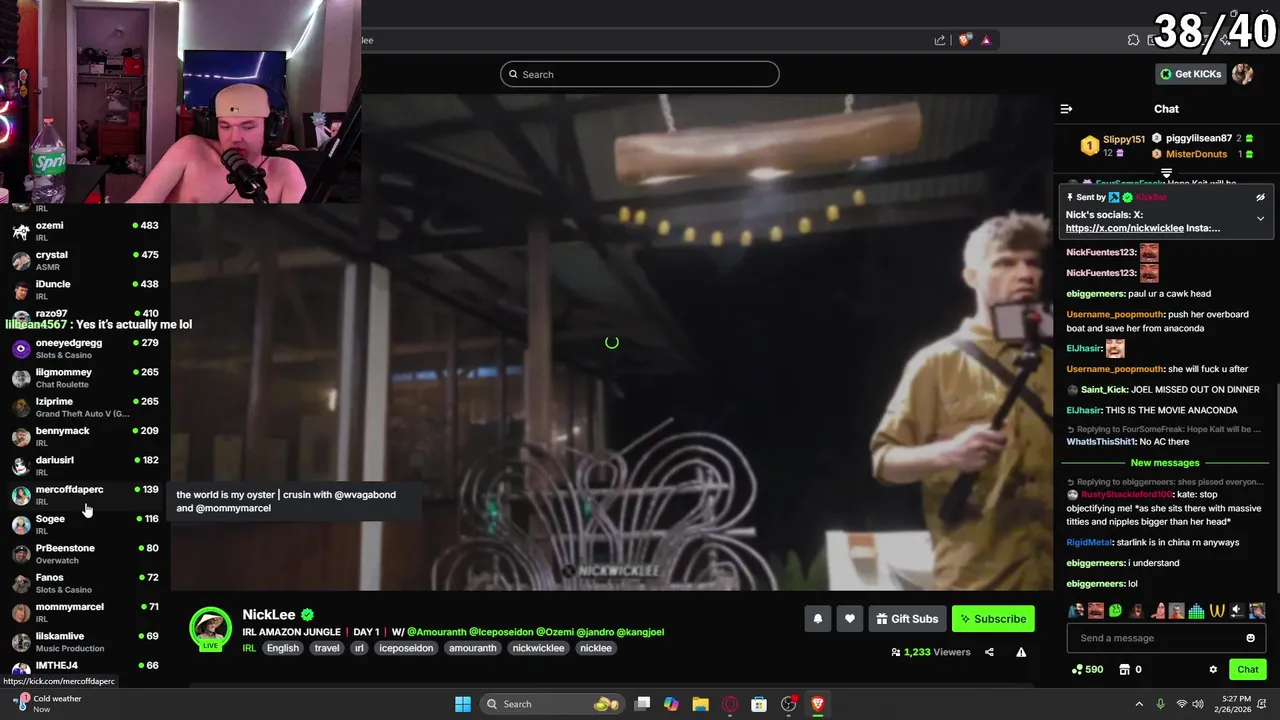This screenshot has height=720, width=1280.
Task: Open the ozemi channel in the sidebar
Action: 85,231
